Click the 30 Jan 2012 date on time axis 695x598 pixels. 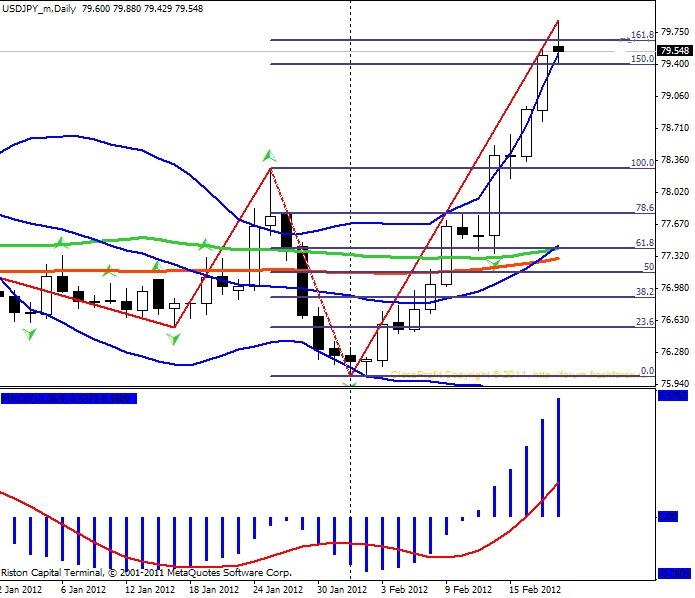tap(341, 590)
